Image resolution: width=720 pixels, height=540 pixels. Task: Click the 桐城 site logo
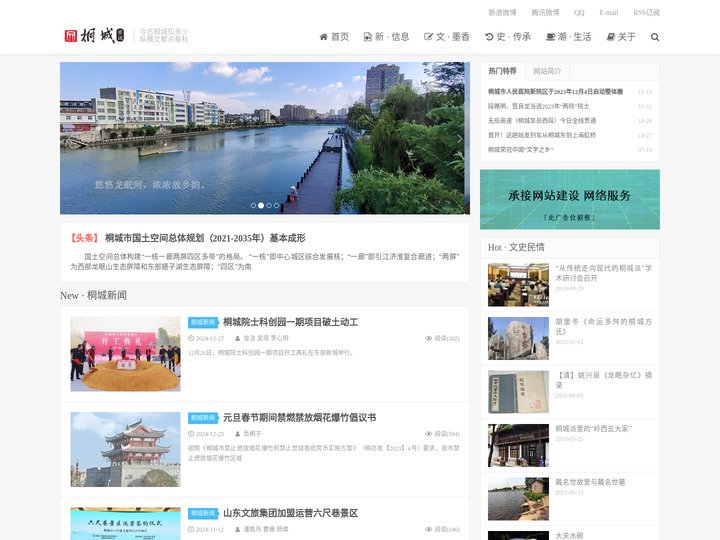(x=94, y=36)
